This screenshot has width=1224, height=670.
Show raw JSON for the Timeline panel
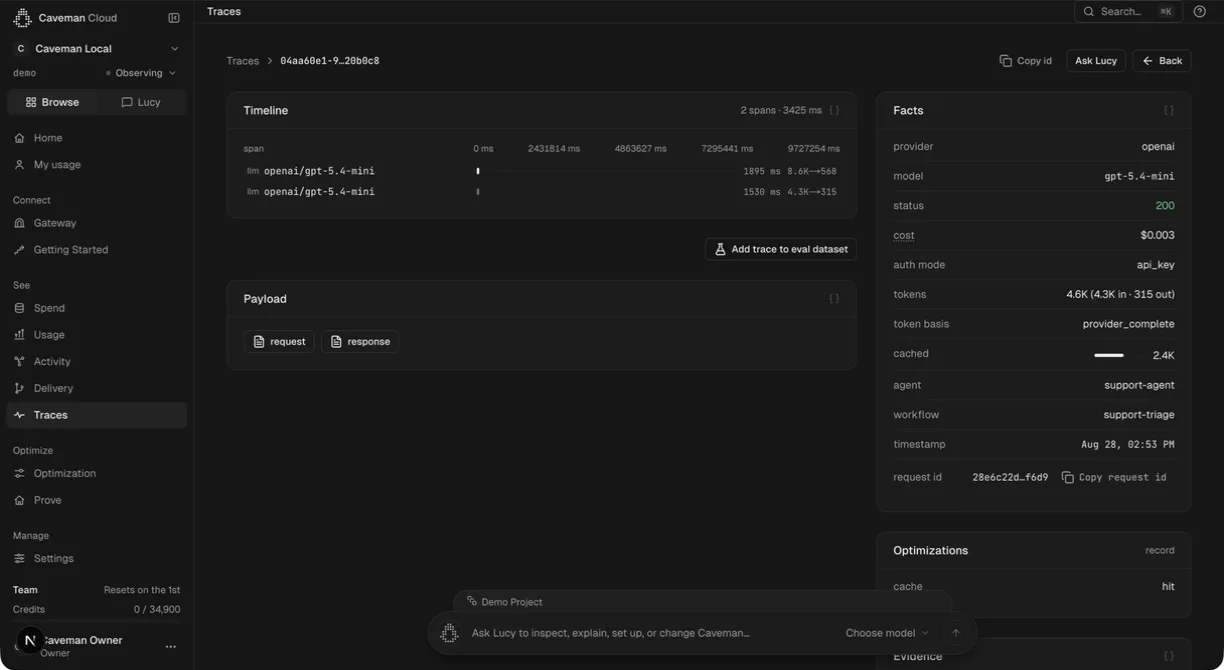pyautogui.click(x=834, y=110)
